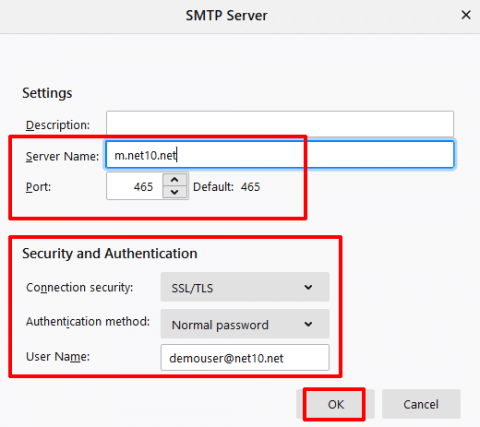The width and height of the screenshot is (480, 427).
Task: Click the Description label
Action: [58, 125]
